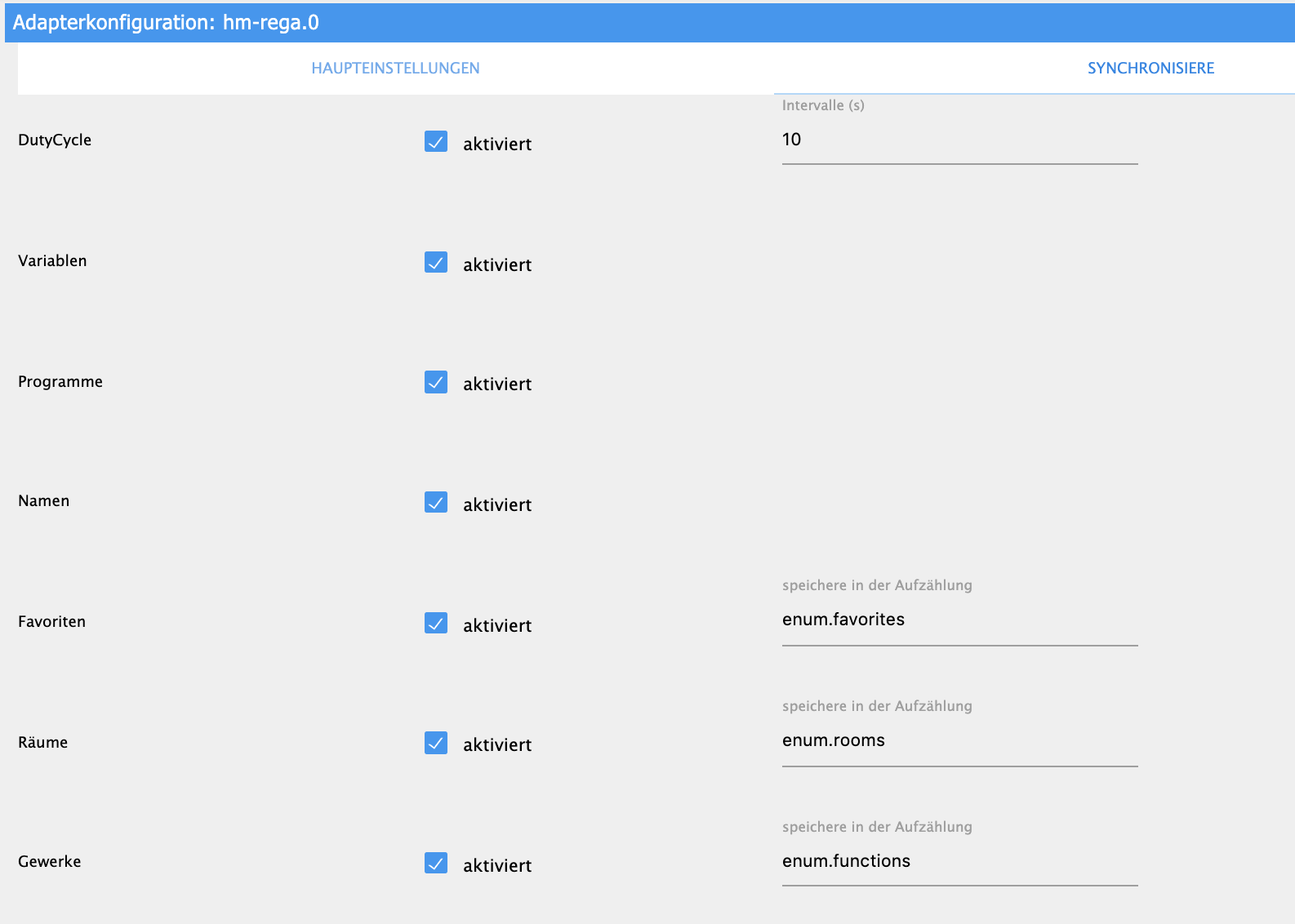The height and width of the screenshot is (924, 1295).
Task: Click the 'aktiviert' label beside Gewerke
Action: click(x=497, y=866)
